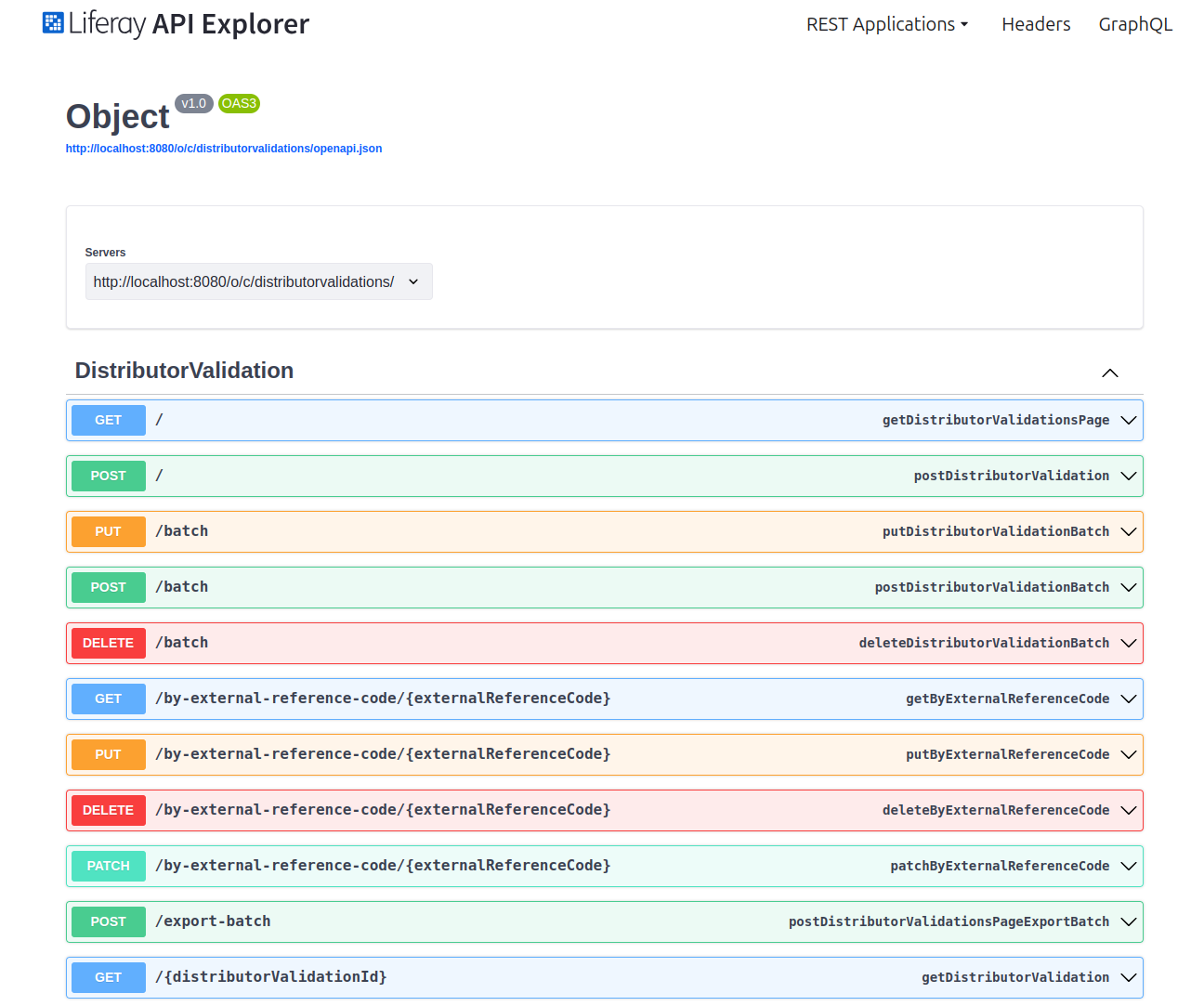Expand getDistributorValidationsPage chevron arrow
The height and width of the screenshot is (1006, 1204).
tap(1128, 420)
